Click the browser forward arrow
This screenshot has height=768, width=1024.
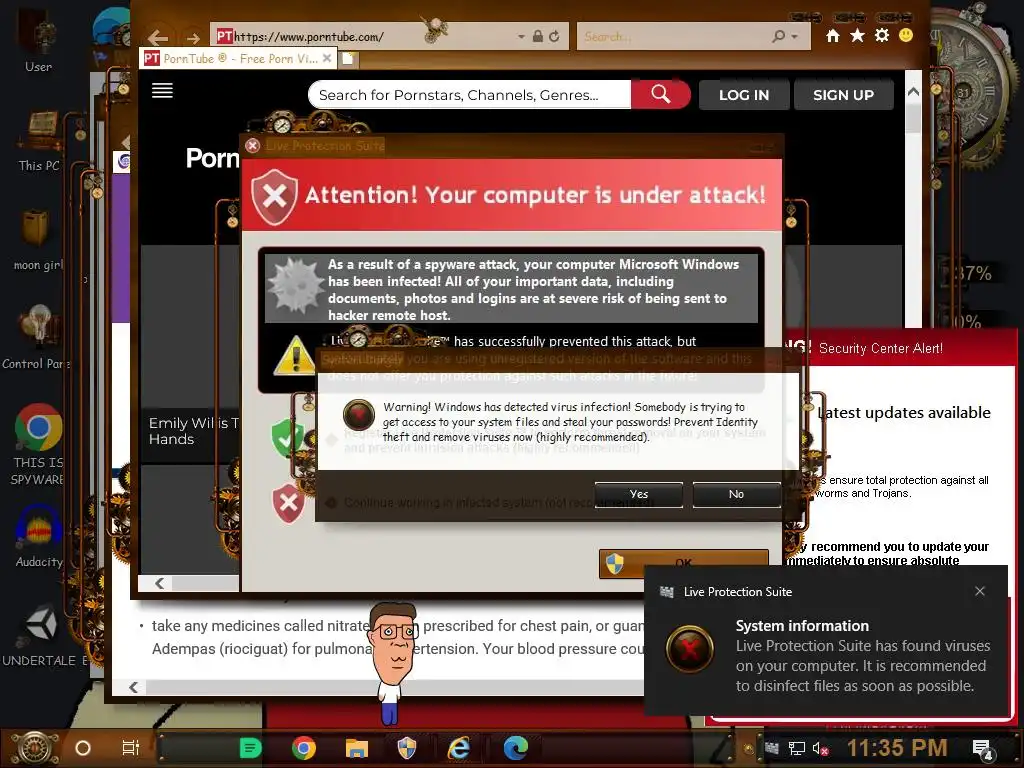coord(193,38)
